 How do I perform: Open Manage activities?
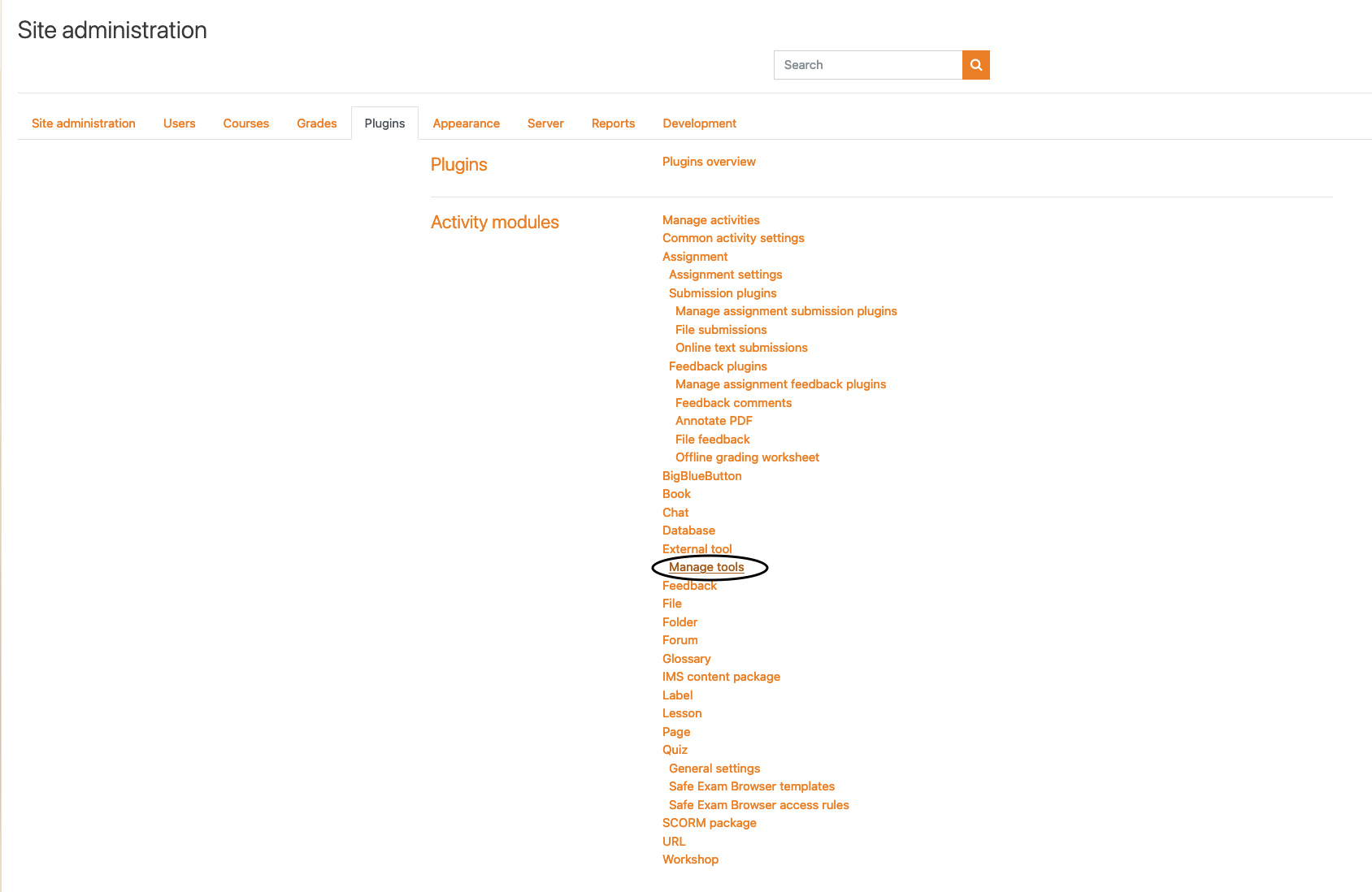710,220
